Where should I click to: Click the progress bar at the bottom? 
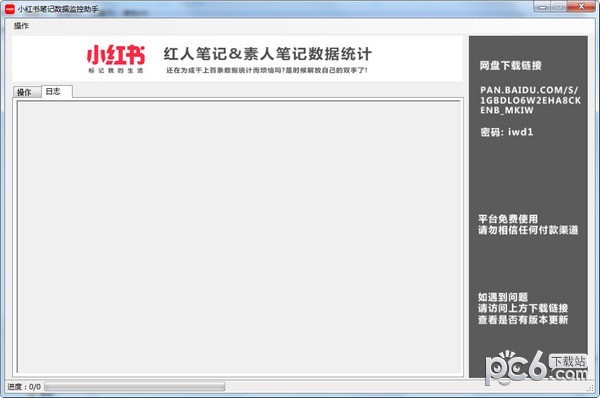click(x=135, y=387)
